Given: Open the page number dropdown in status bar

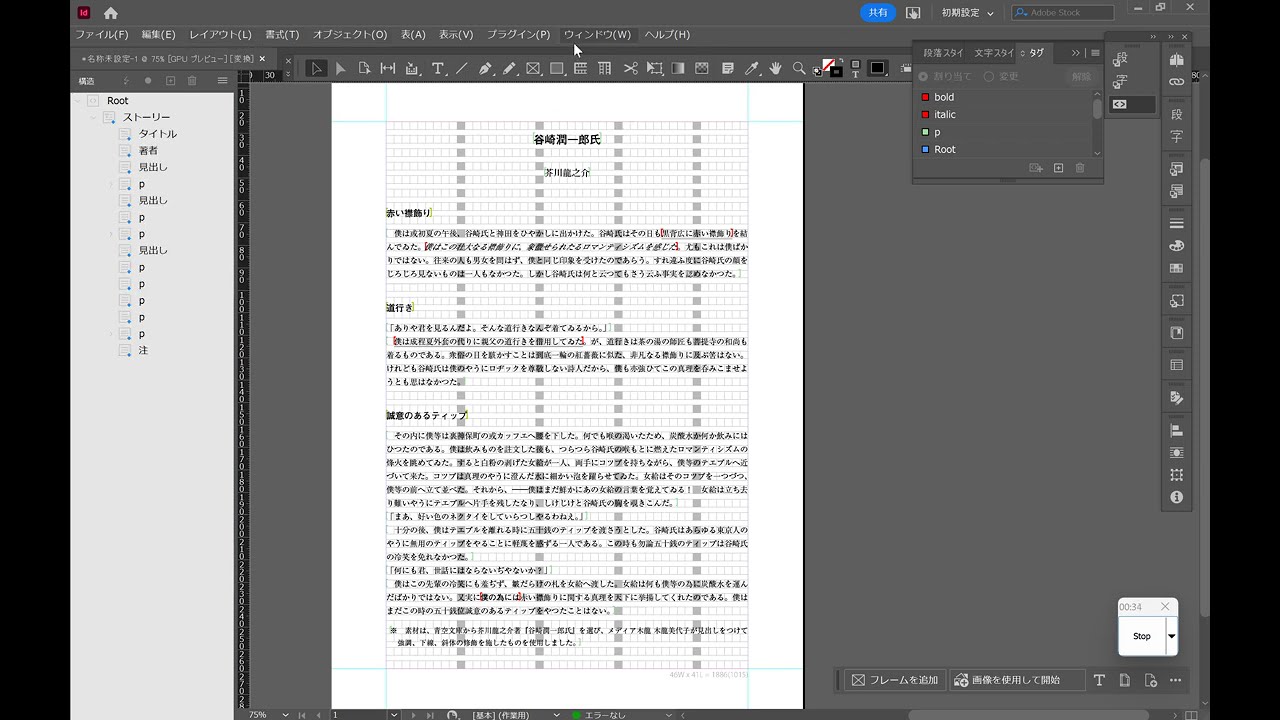Looking at the screenshot, I should 394,715.
